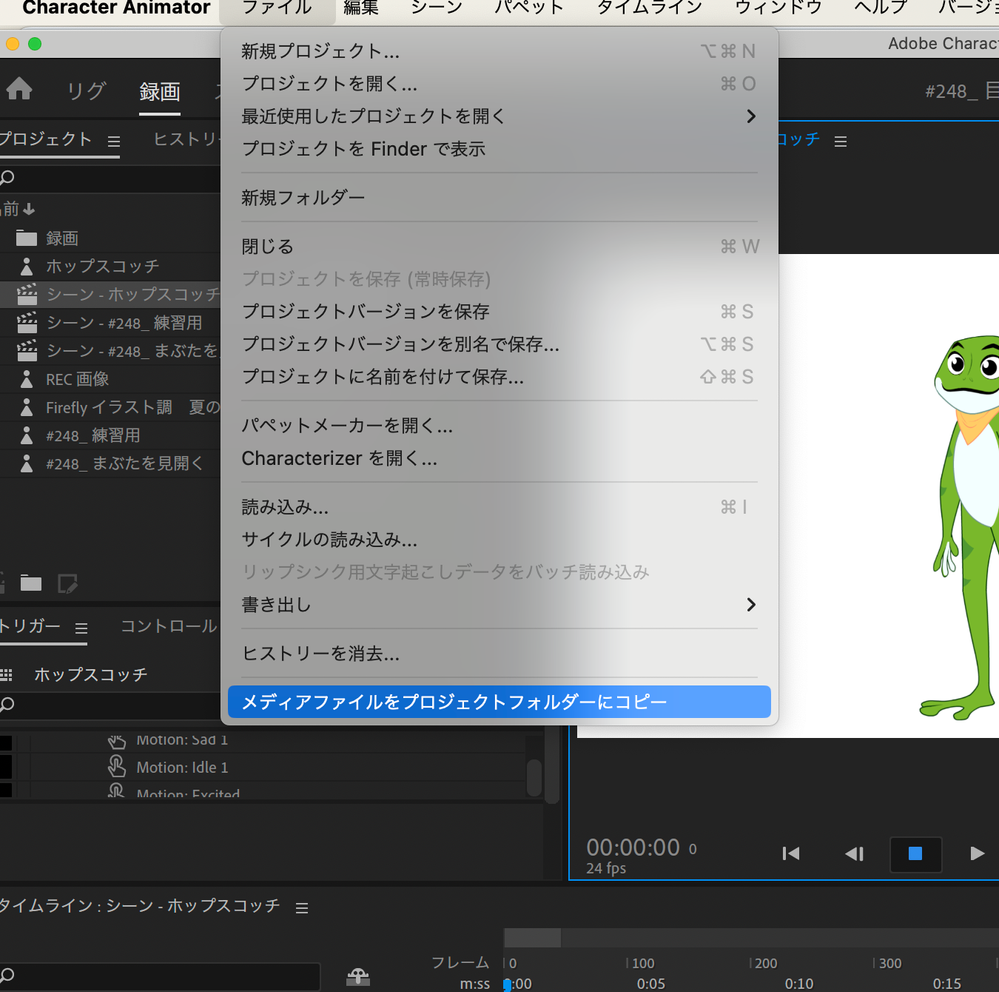Step back one frame
Viewport: 999px width, 992px height.
854,853
